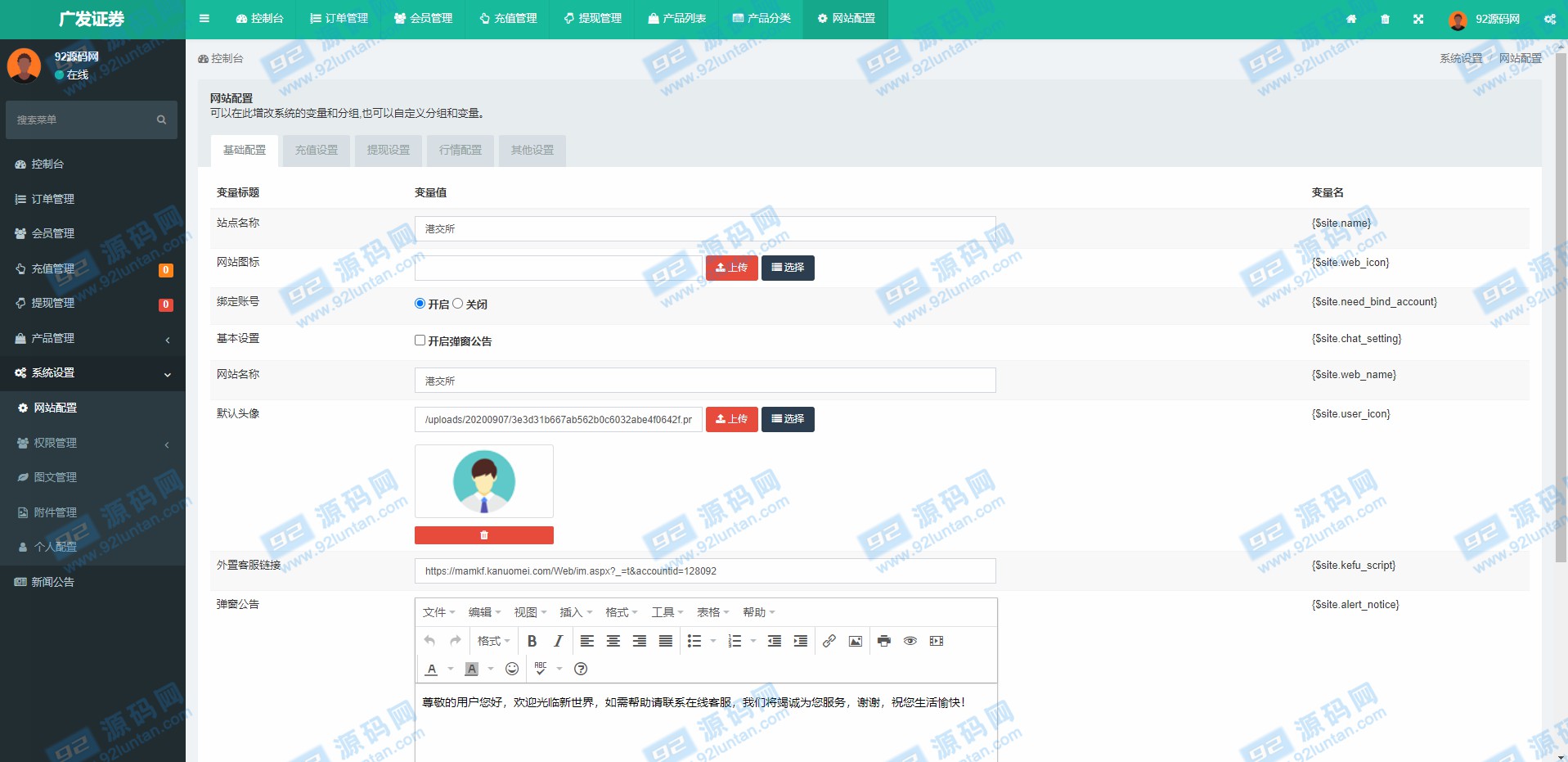Image resolution: width=1568 pixels, height=762 pixels.
Task: Click the insert link icon in editor
Action: pos(829,641)
